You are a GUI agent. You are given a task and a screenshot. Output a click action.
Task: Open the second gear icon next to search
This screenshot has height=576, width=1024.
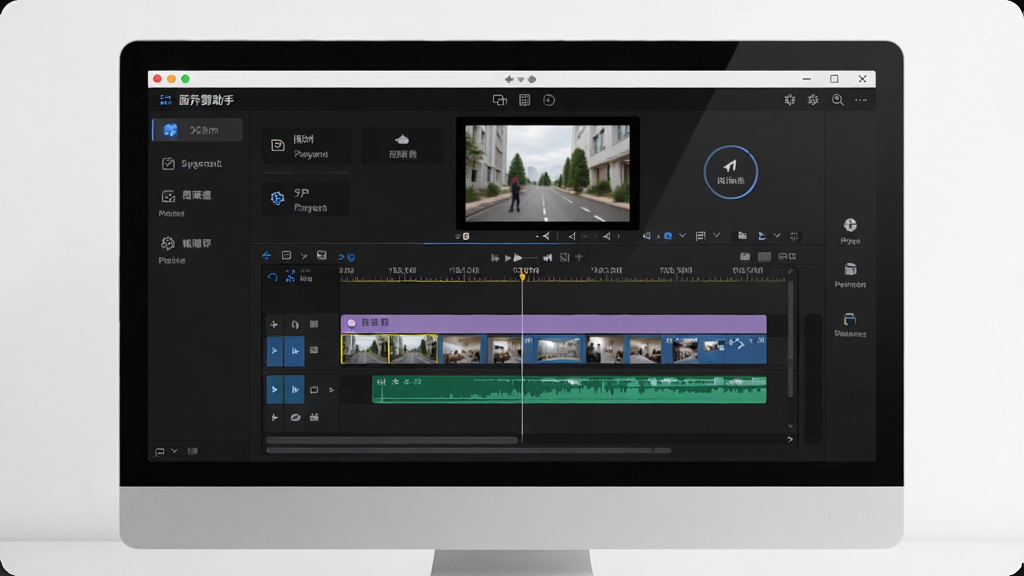pyautogui.click(x=813, y=100)
